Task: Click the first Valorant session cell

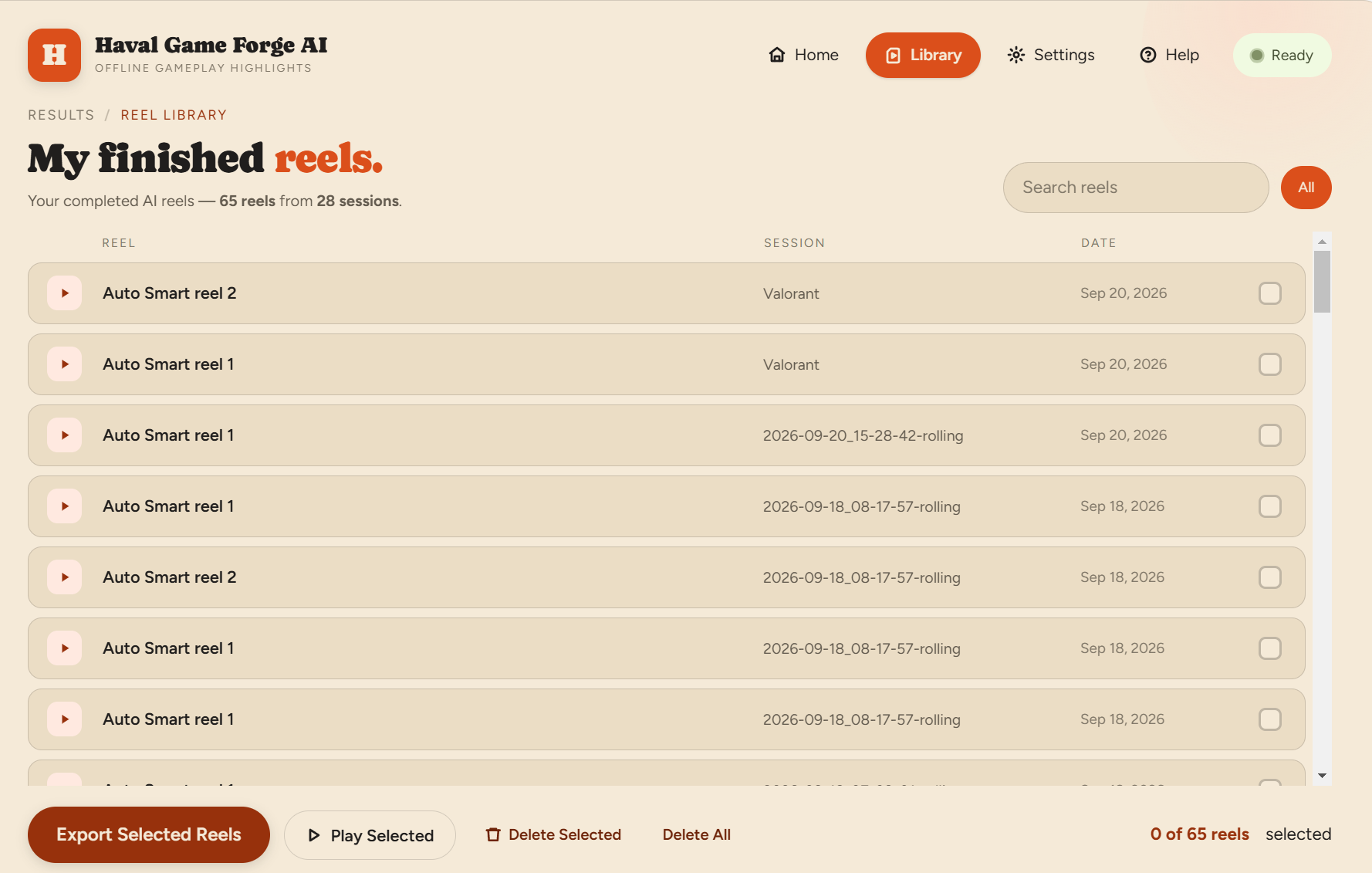Action: (x=791, y=293)
